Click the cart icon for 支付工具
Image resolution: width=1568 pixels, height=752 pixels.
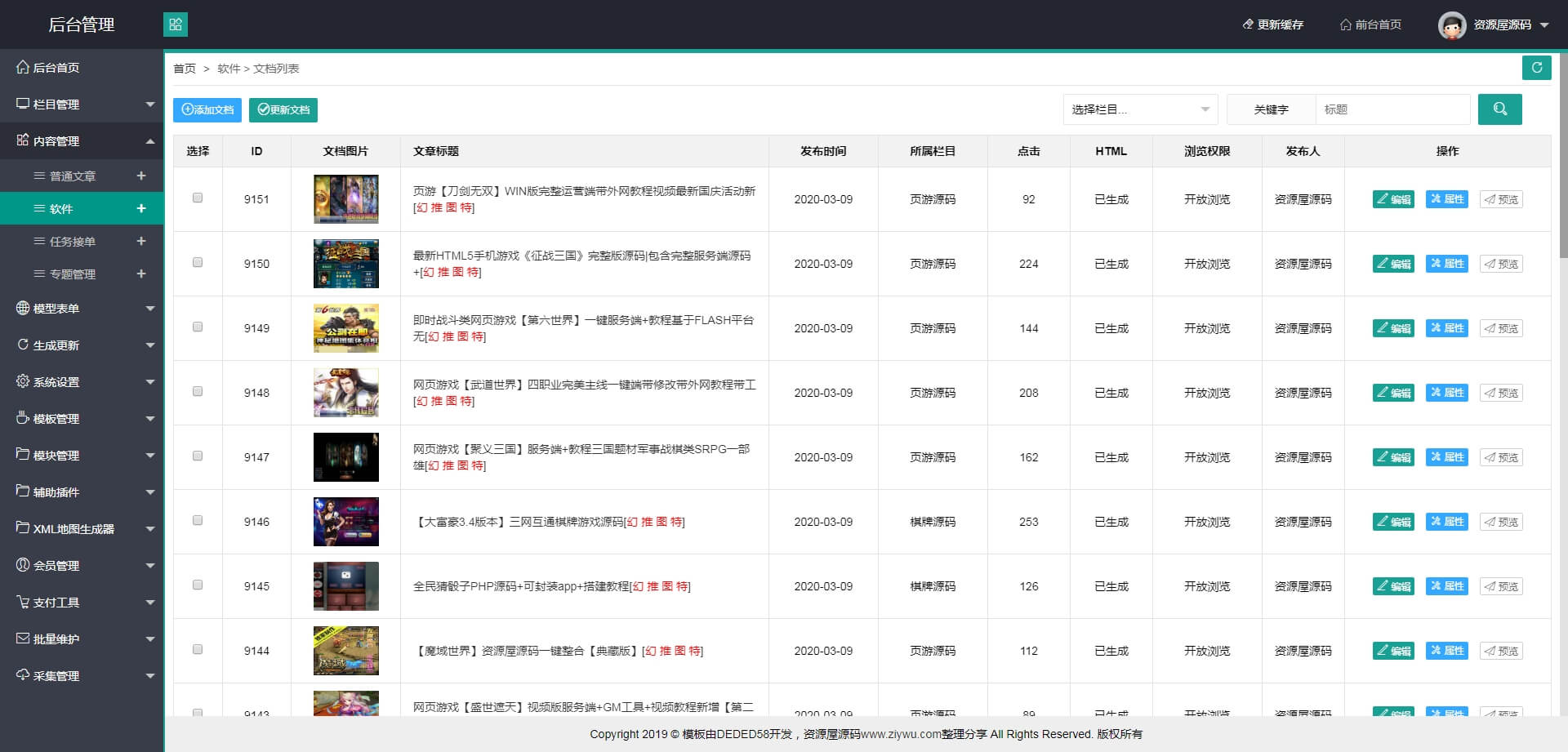(x=23, y=602)
